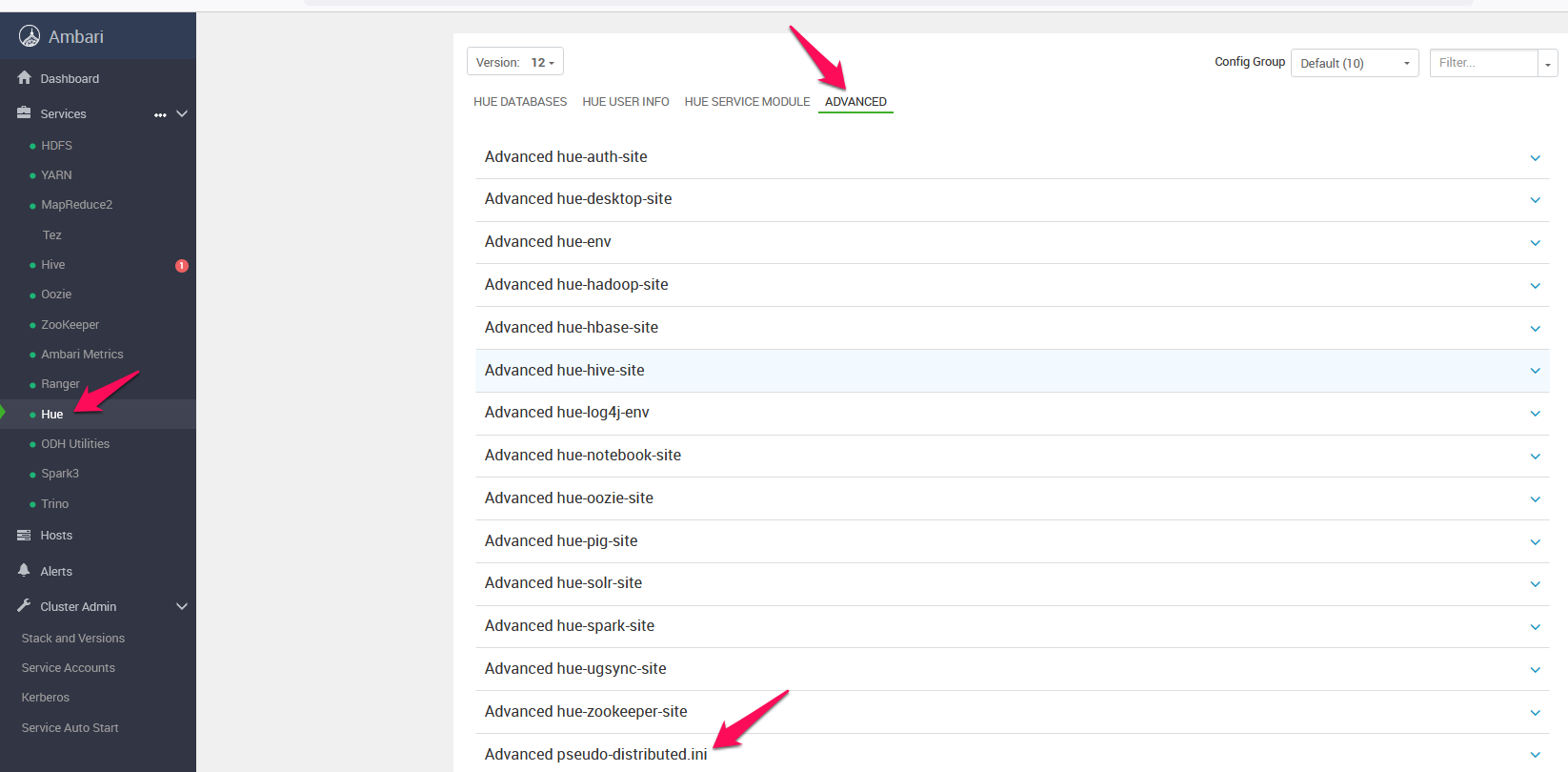Open the YARN service
1568x772 pixels.
click(x=56, y=175)
